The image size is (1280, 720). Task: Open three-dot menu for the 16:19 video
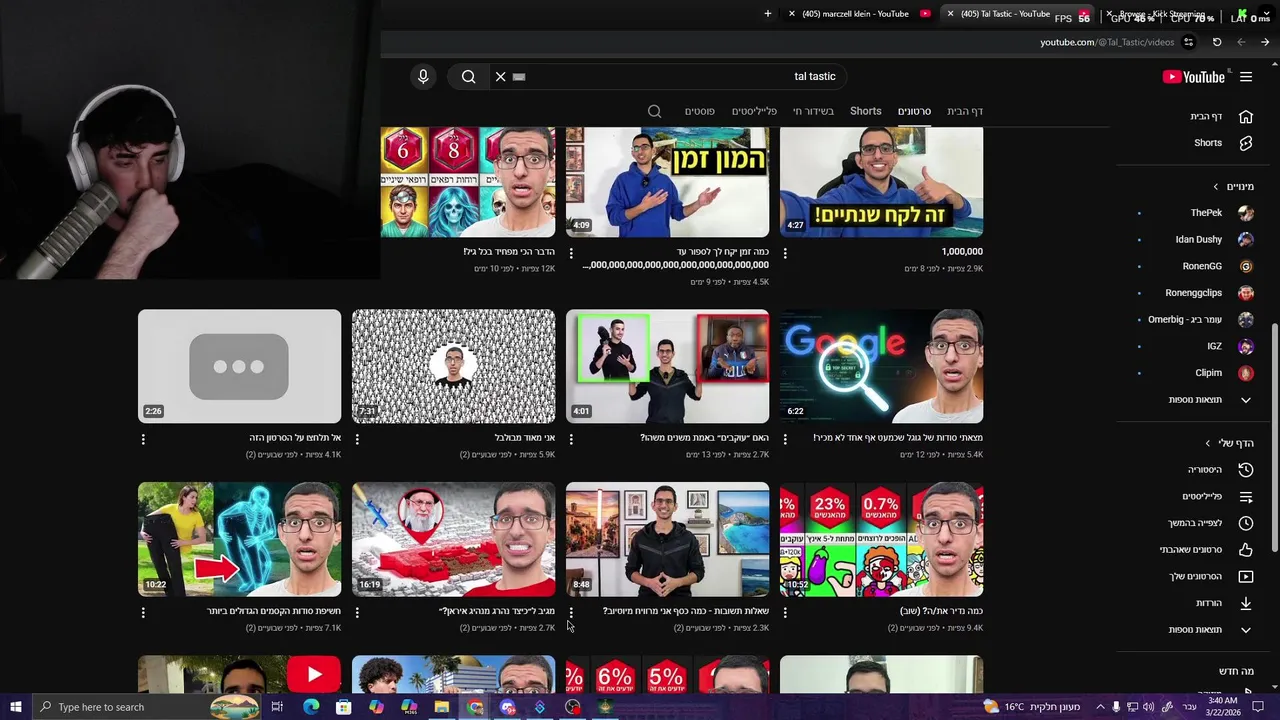(357, 612)
